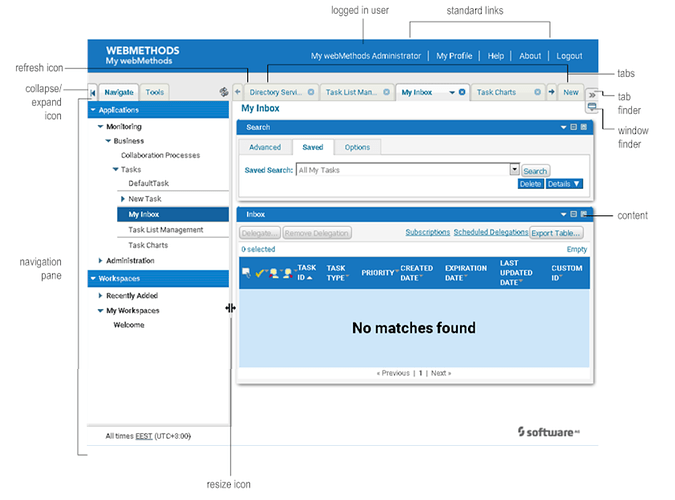The height and width of the screenshot is (500, 675).
Task: Click the pane resize icon
Action: pos(230,308)
